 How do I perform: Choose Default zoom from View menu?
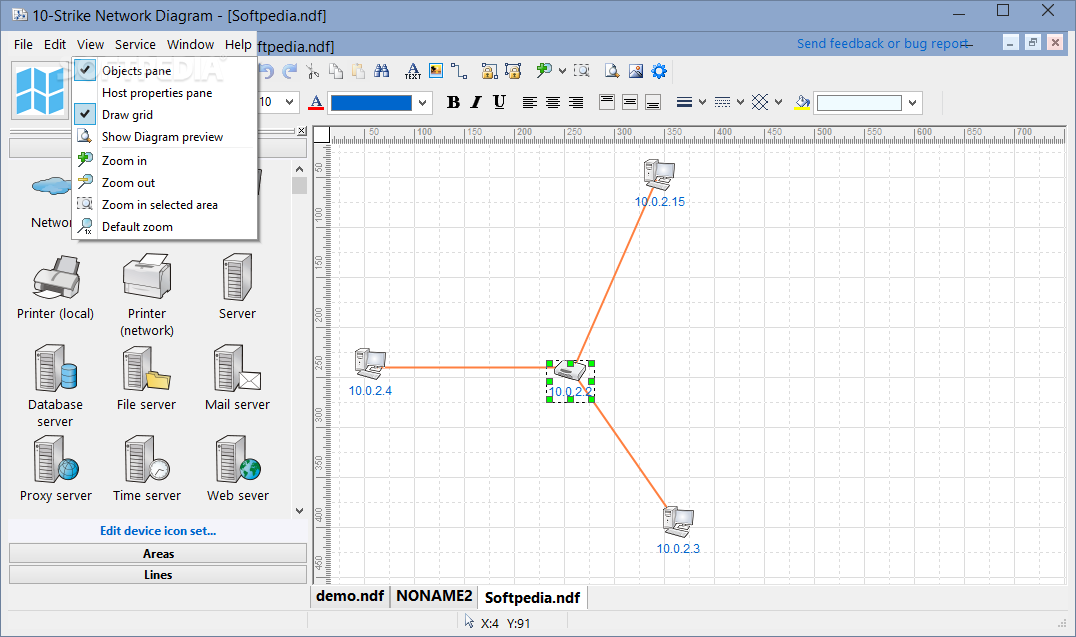165,227
